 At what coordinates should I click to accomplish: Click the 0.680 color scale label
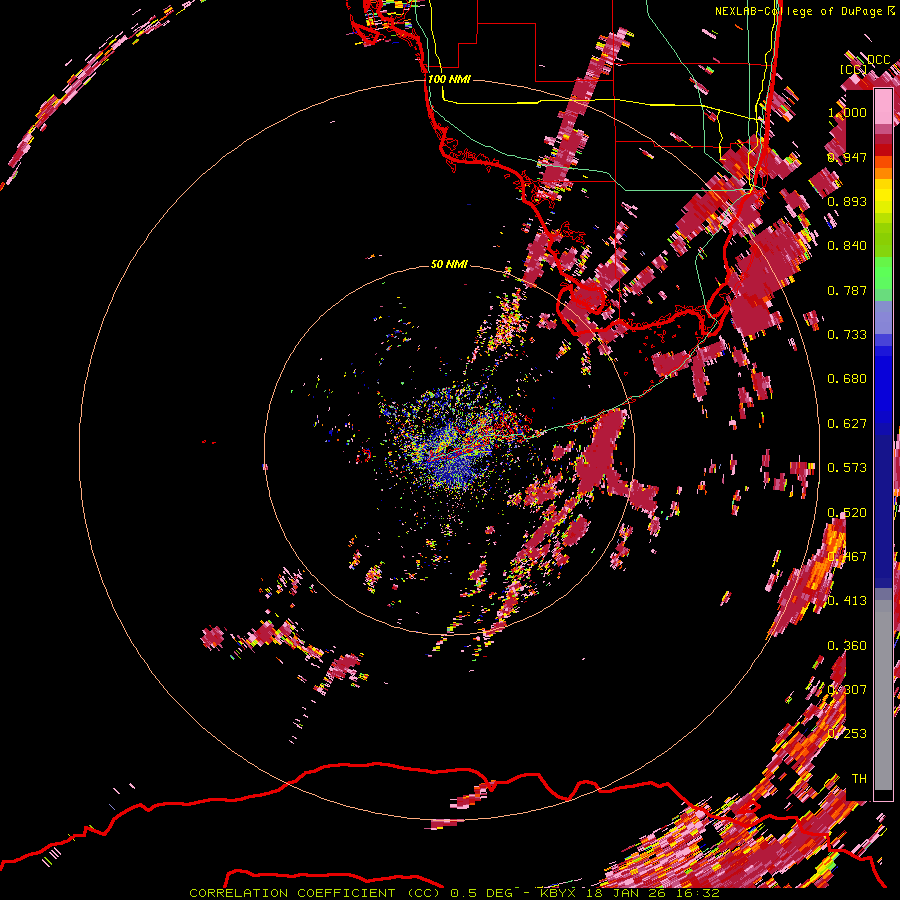[847, 379]
